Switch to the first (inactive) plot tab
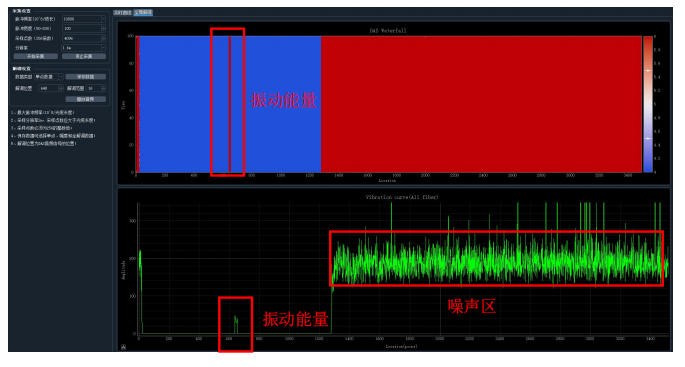This screenshot has height=367, width=685. [x=122, y=13]
